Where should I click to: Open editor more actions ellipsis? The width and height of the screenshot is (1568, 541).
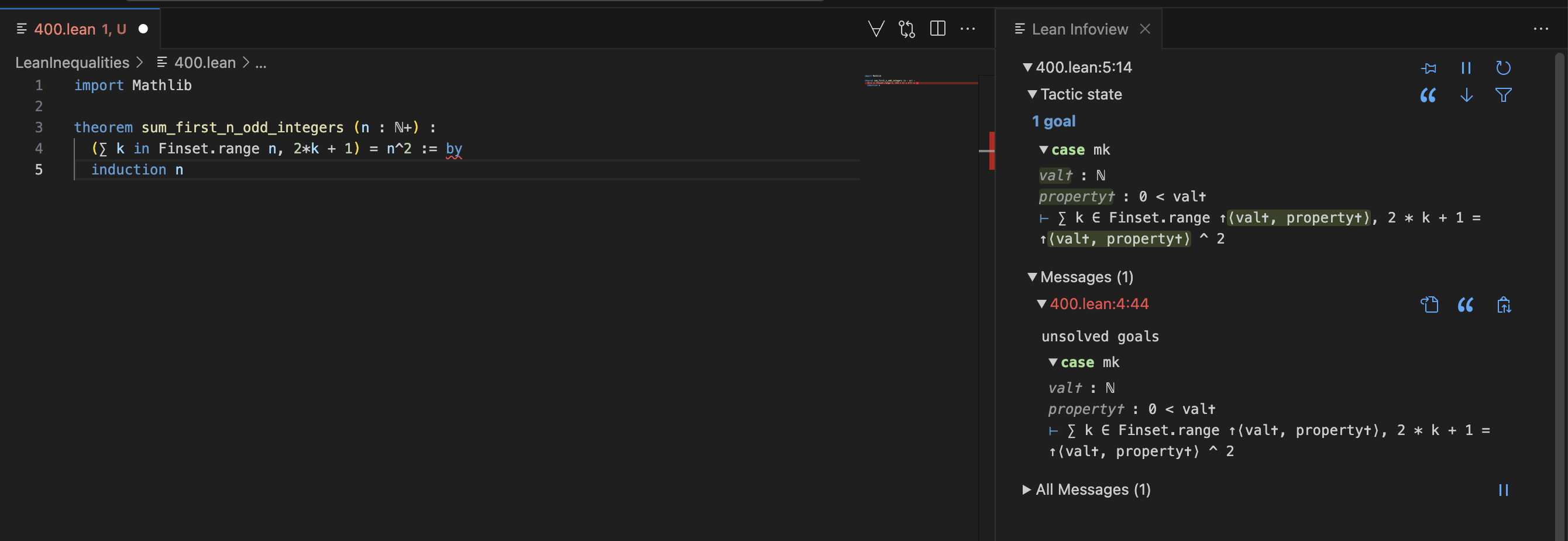[967, 29]
